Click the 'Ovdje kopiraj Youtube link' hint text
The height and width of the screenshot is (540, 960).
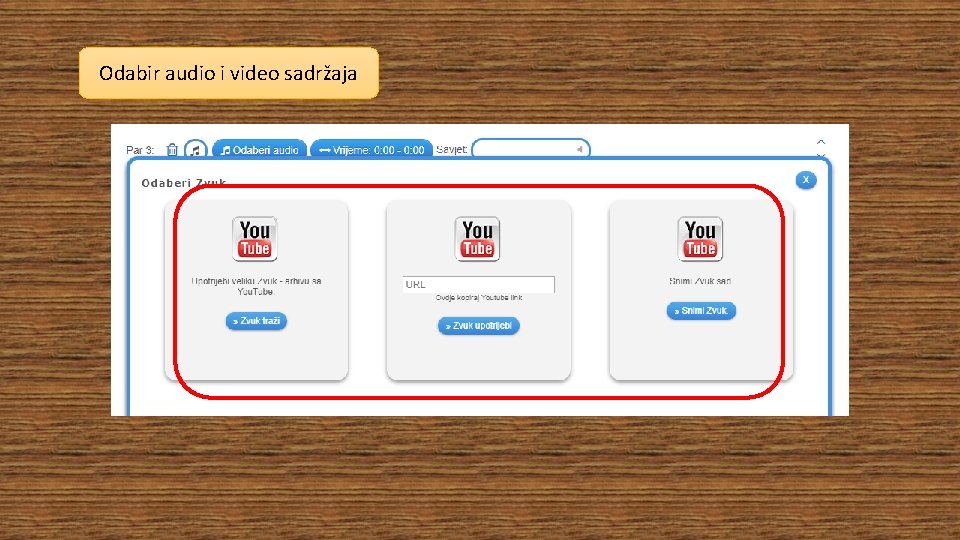tap(479, 298)
